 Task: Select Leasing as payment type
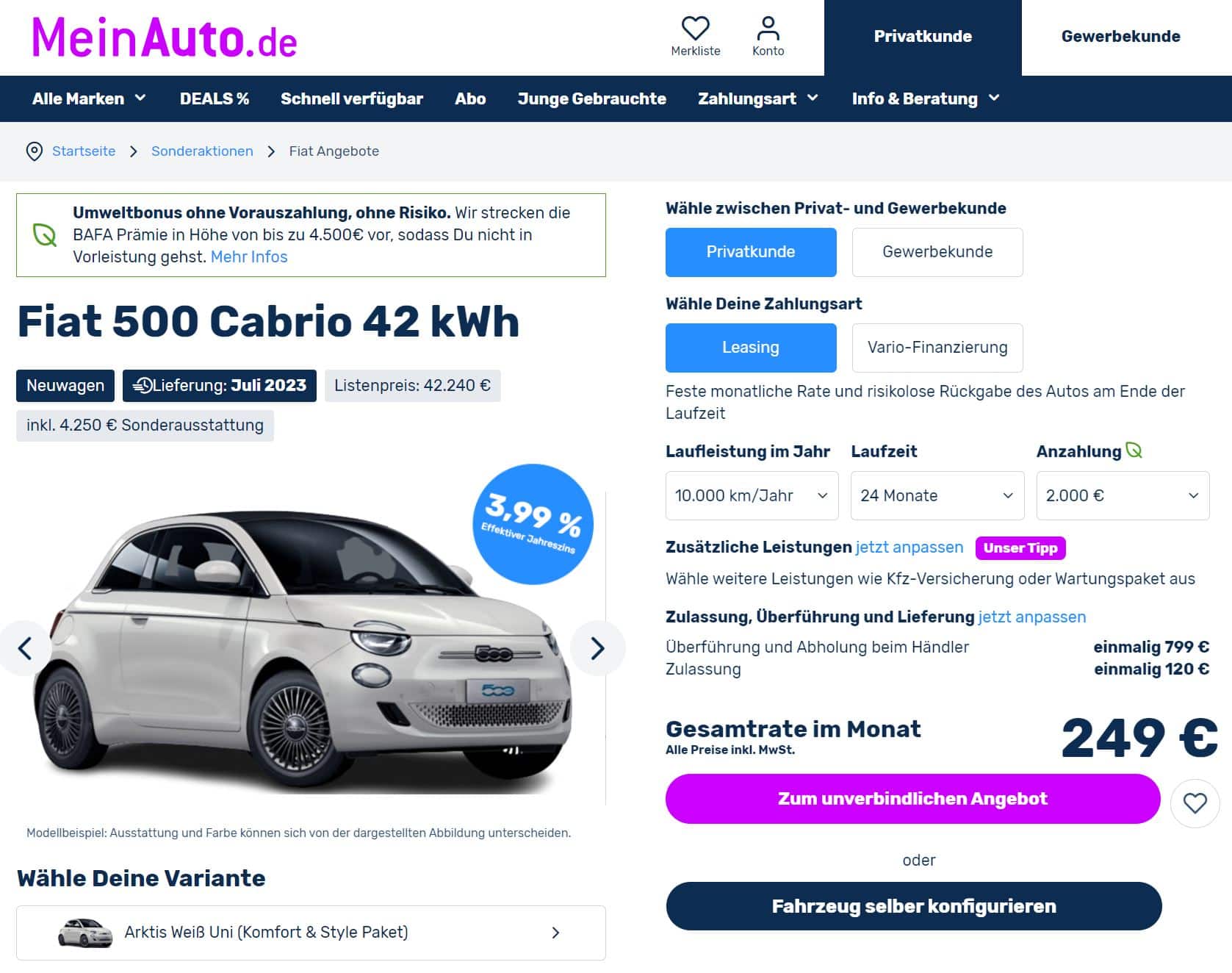tap(751, 348)
